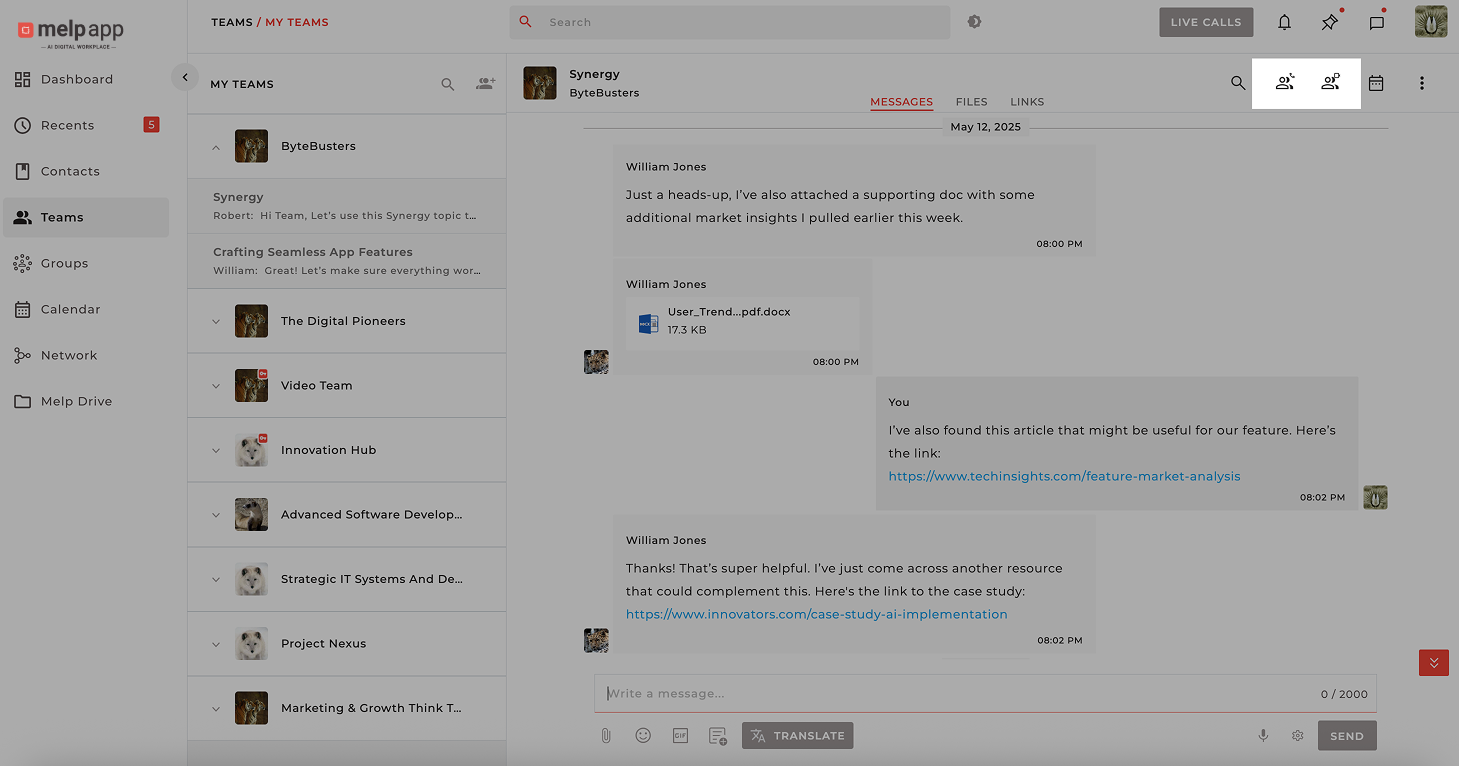Viewport: 1459px width, 766px height.
Task: Click the Write a message field
Action: click(x=950, y=694)
